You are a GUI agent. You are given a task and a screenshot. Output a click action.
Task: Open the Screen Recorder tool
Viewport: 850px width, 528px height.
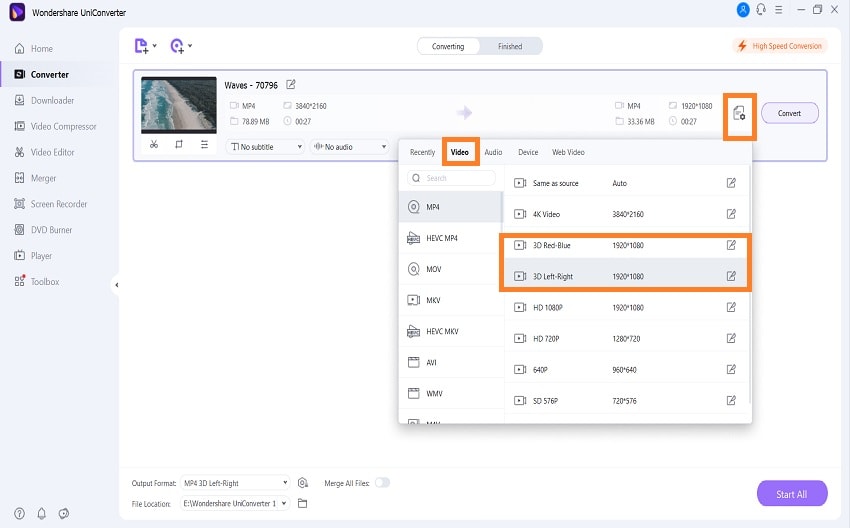point(50,204)
